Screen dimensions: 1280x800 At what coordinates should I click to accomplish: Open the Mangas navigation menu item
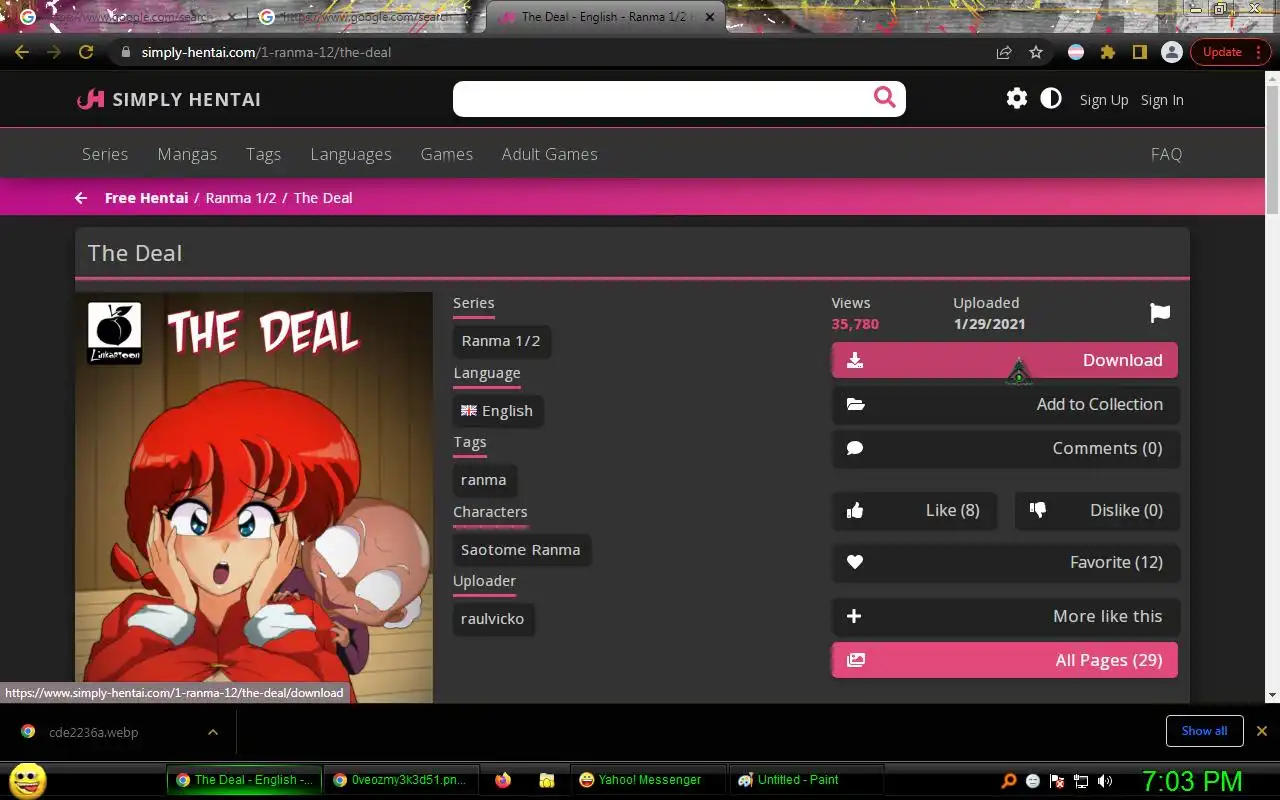pos(187,154)
